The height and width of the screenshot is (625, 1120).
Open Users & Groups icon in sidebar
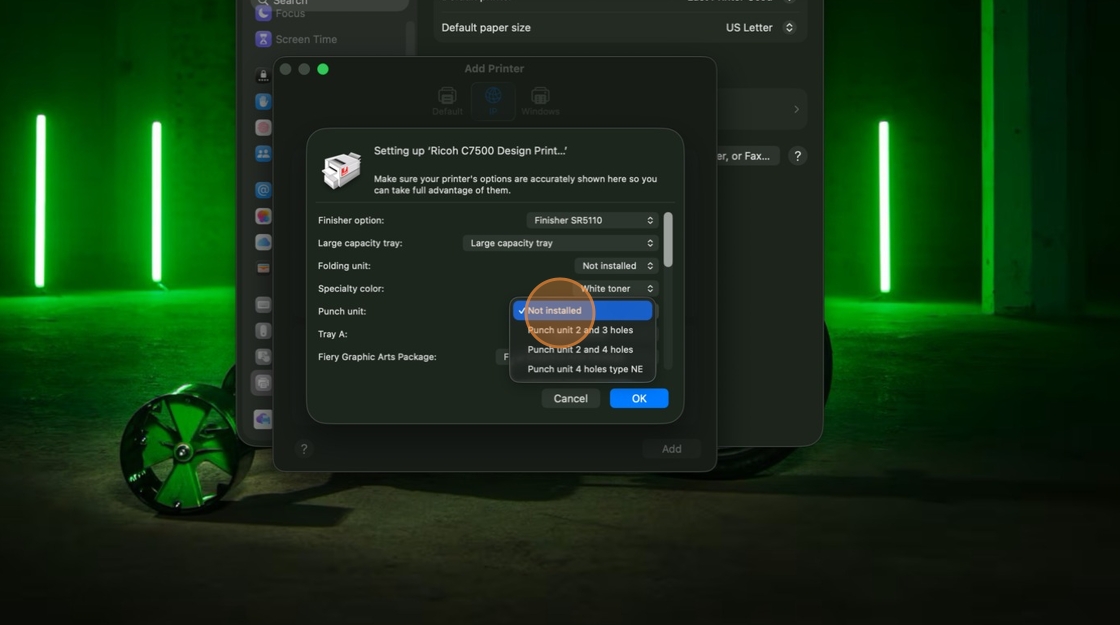[263, 154]
